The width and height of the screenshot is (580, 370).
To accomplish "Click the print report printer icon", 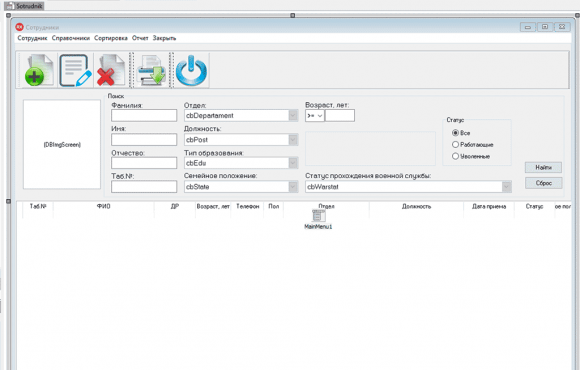I will [151, 70].
